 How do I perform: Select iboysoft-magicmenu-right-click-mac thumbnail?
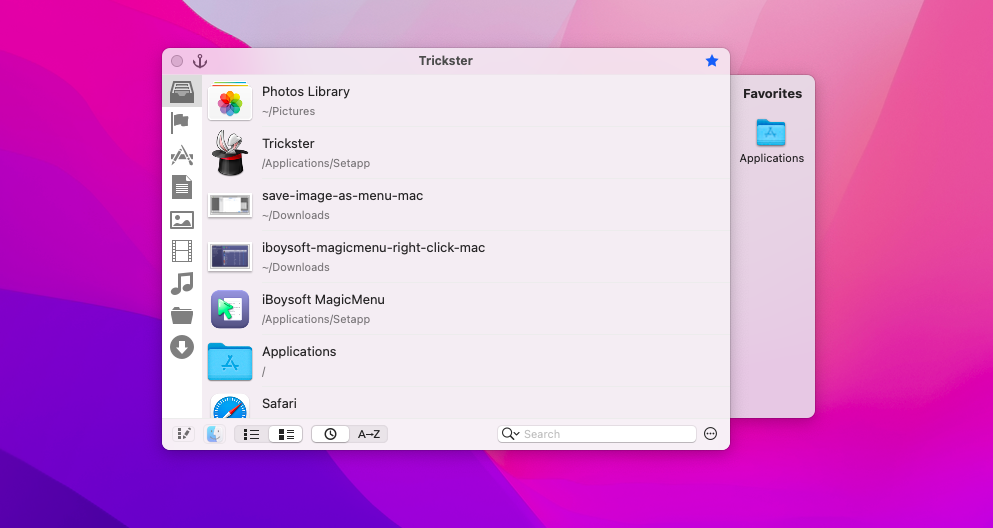[230, 256]
